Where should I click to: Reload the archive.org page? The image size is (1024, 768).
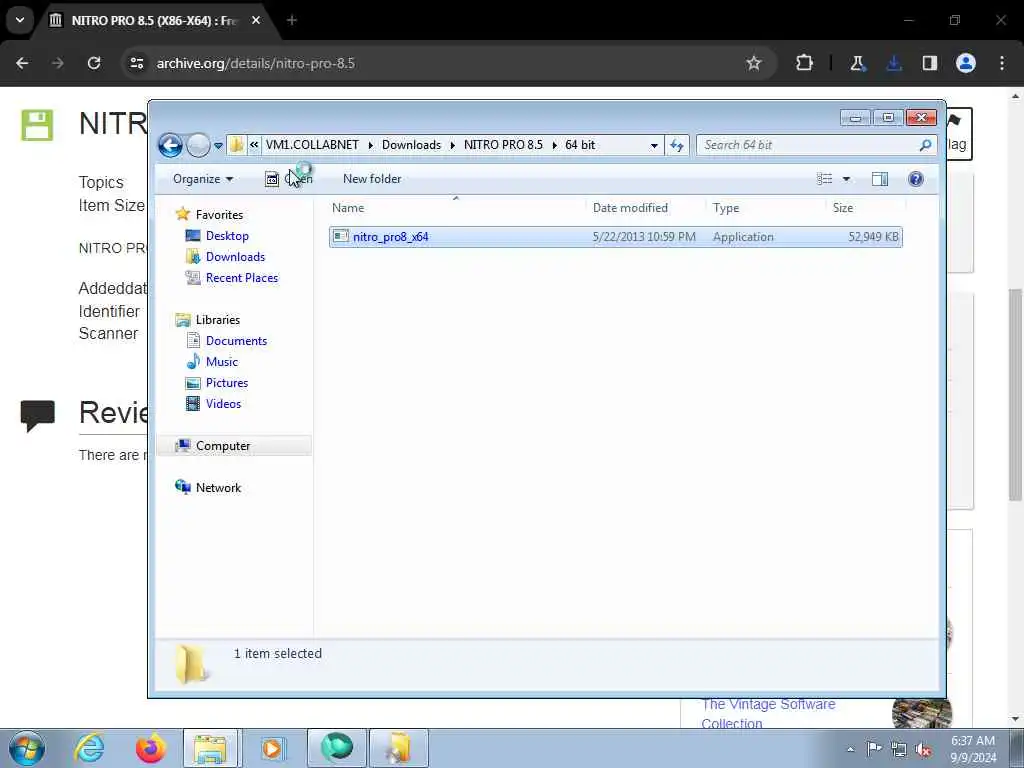[x=94, y=63]
